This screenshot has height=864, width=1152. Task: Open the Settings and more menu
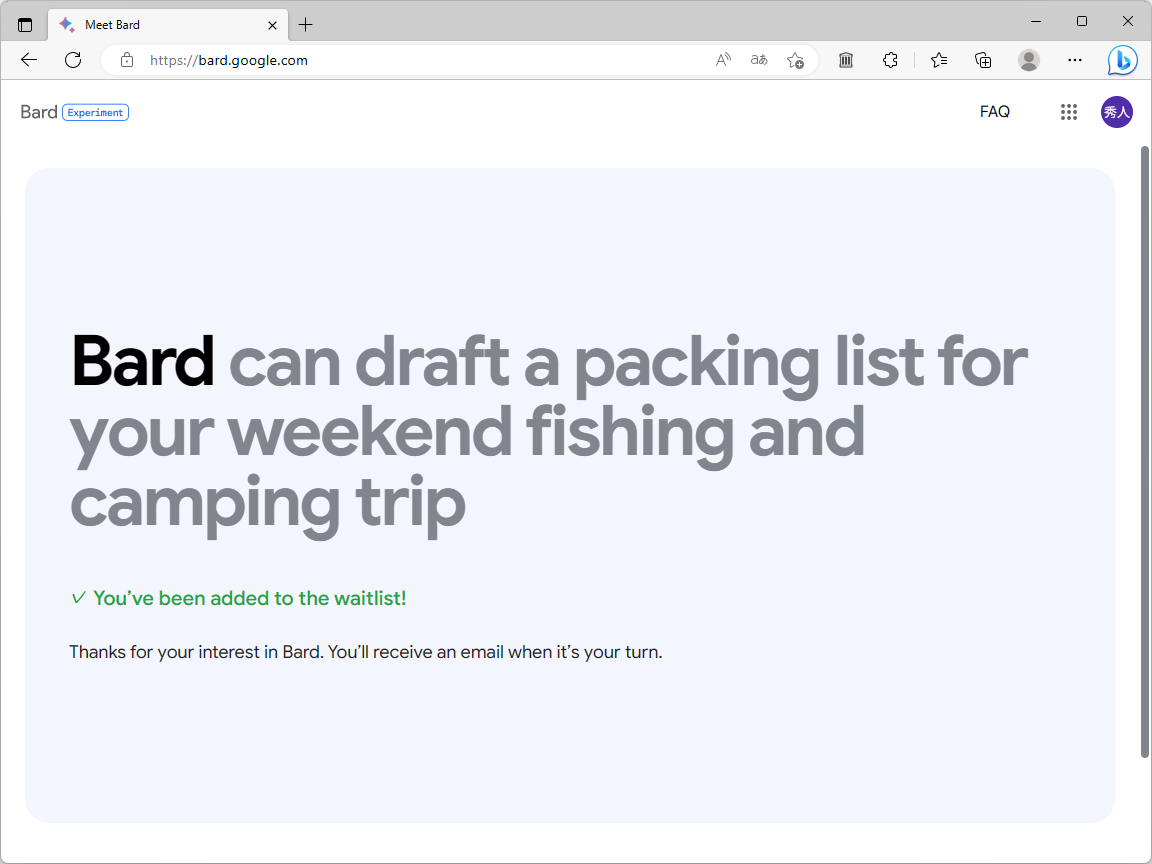tap(1075, 60)
